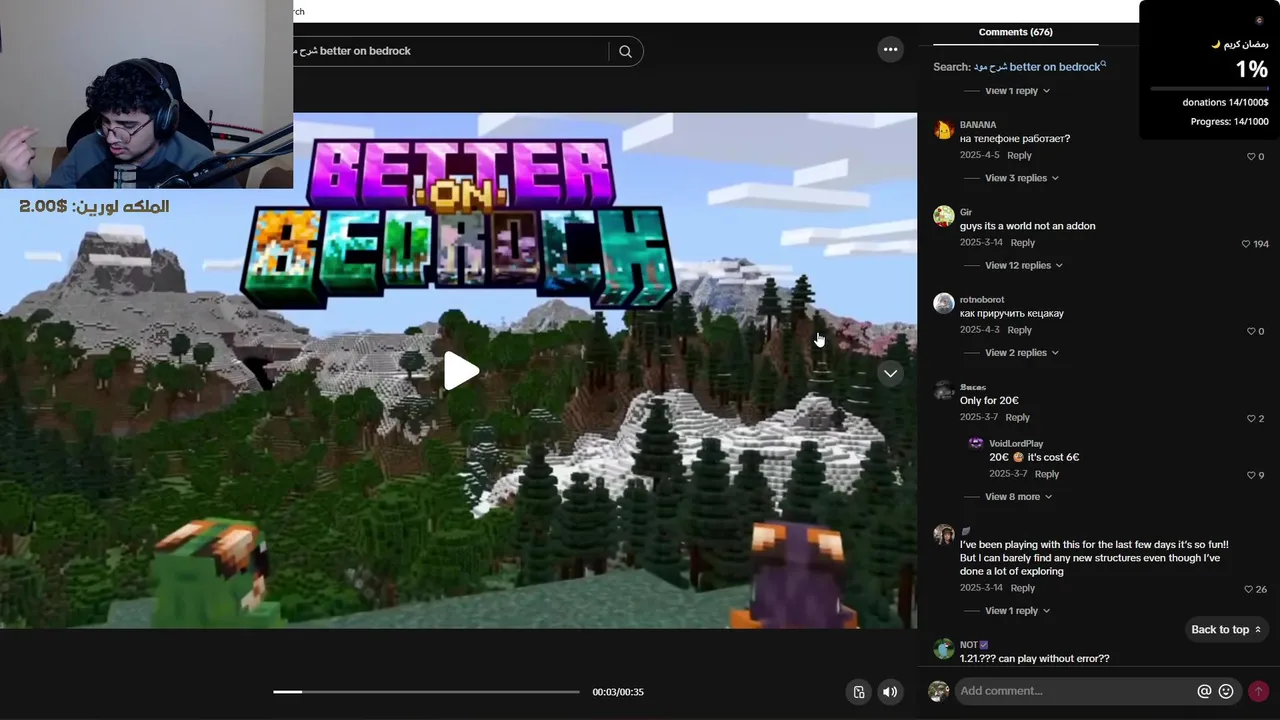
Task: Click the 'guys its a world not an addon' comment
Action: click(1027, 226)
